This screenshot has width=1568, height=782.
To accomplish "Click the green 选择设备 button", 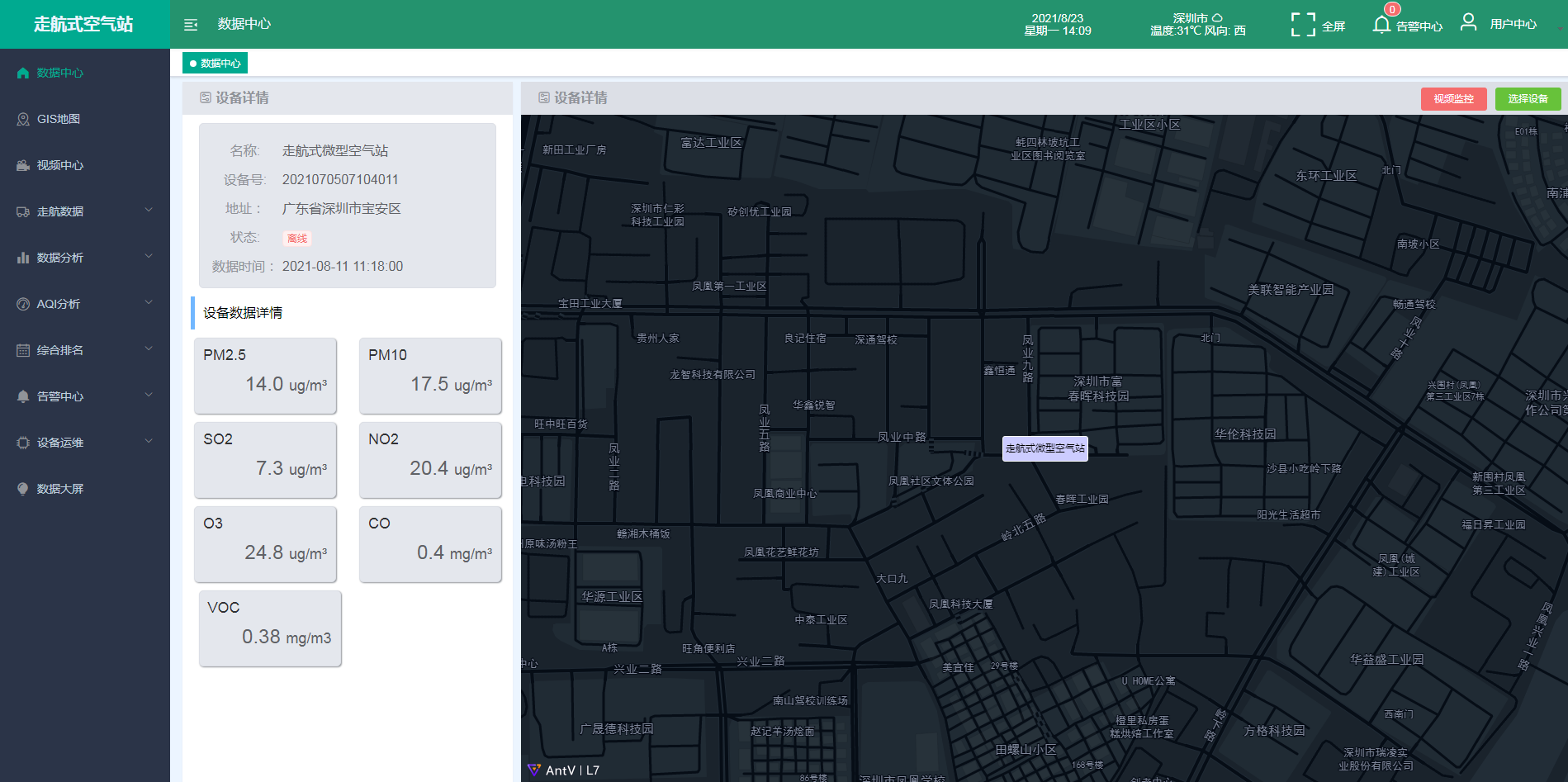I will point(1528,99).
